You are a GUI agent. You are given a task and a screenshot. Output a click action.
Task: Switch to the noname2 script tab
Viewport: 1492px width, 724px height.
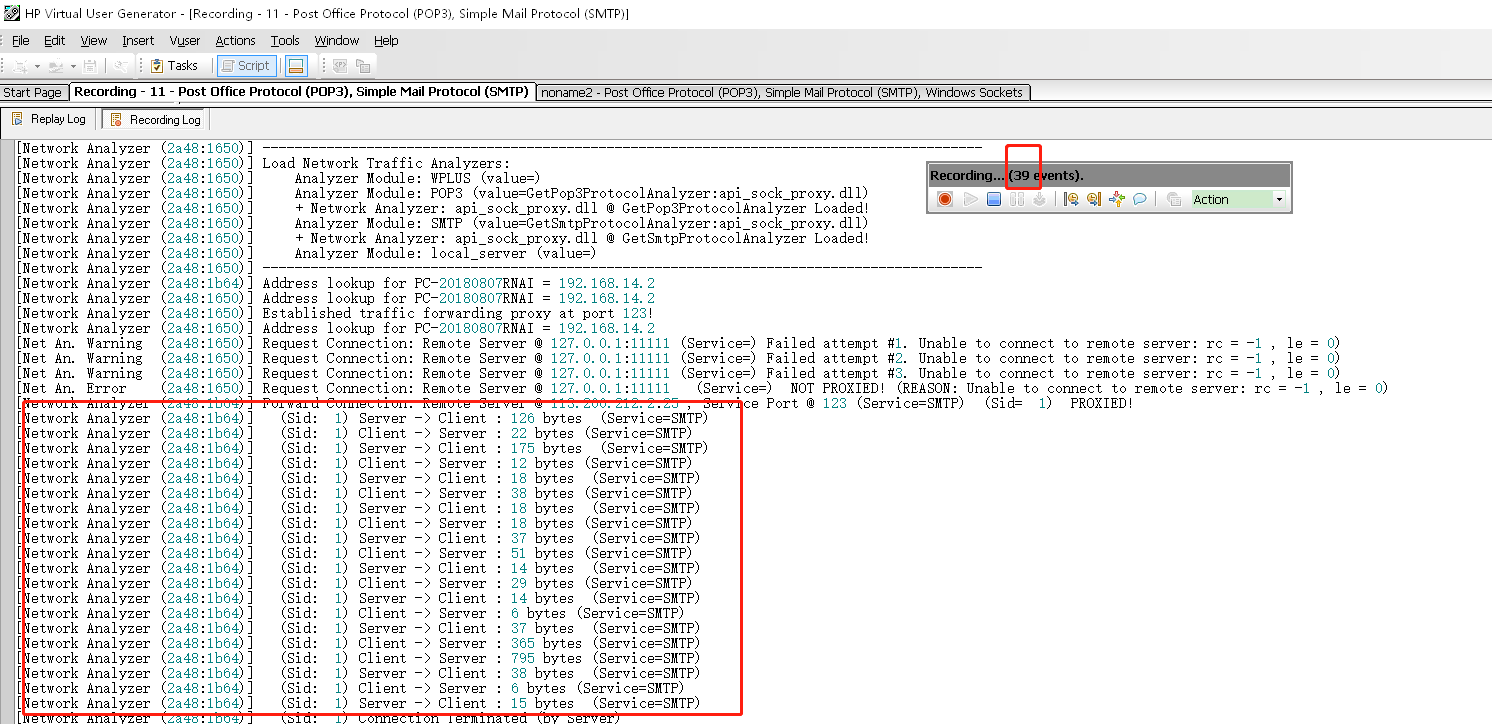pos(782,92)
